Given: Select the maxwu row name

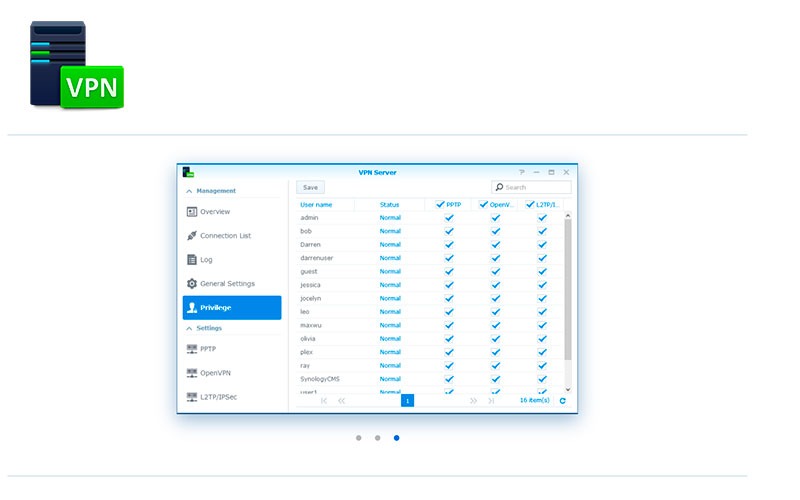Looking at the screenshot, I should click(311, 326).
